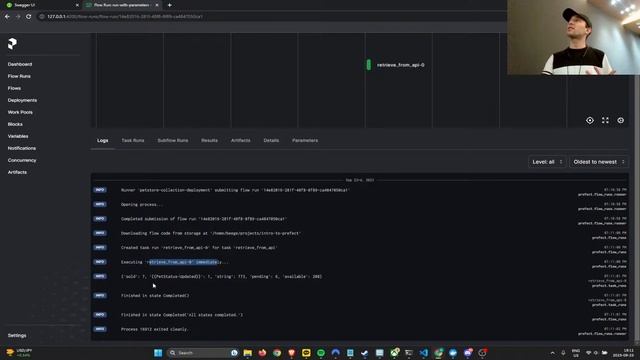
Task: Close the Flow Run browser tab
Action: click(x=157, y=5)
